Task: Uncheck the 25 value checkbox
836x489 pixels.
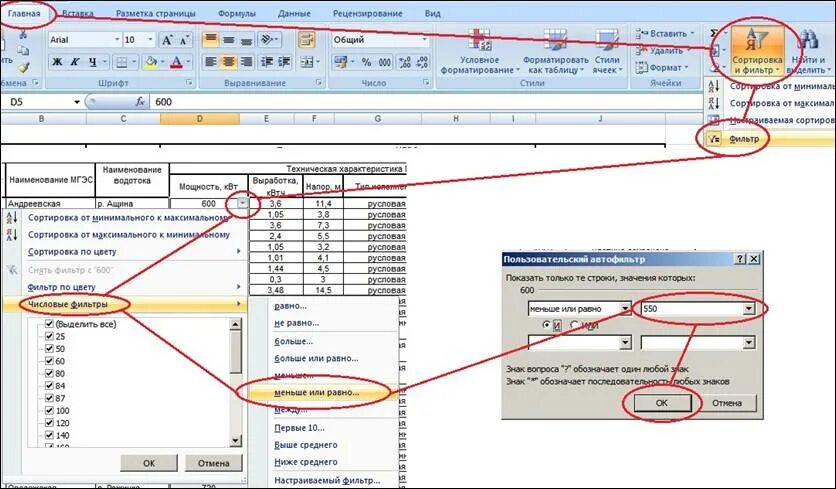Action: tap(50, 336)
